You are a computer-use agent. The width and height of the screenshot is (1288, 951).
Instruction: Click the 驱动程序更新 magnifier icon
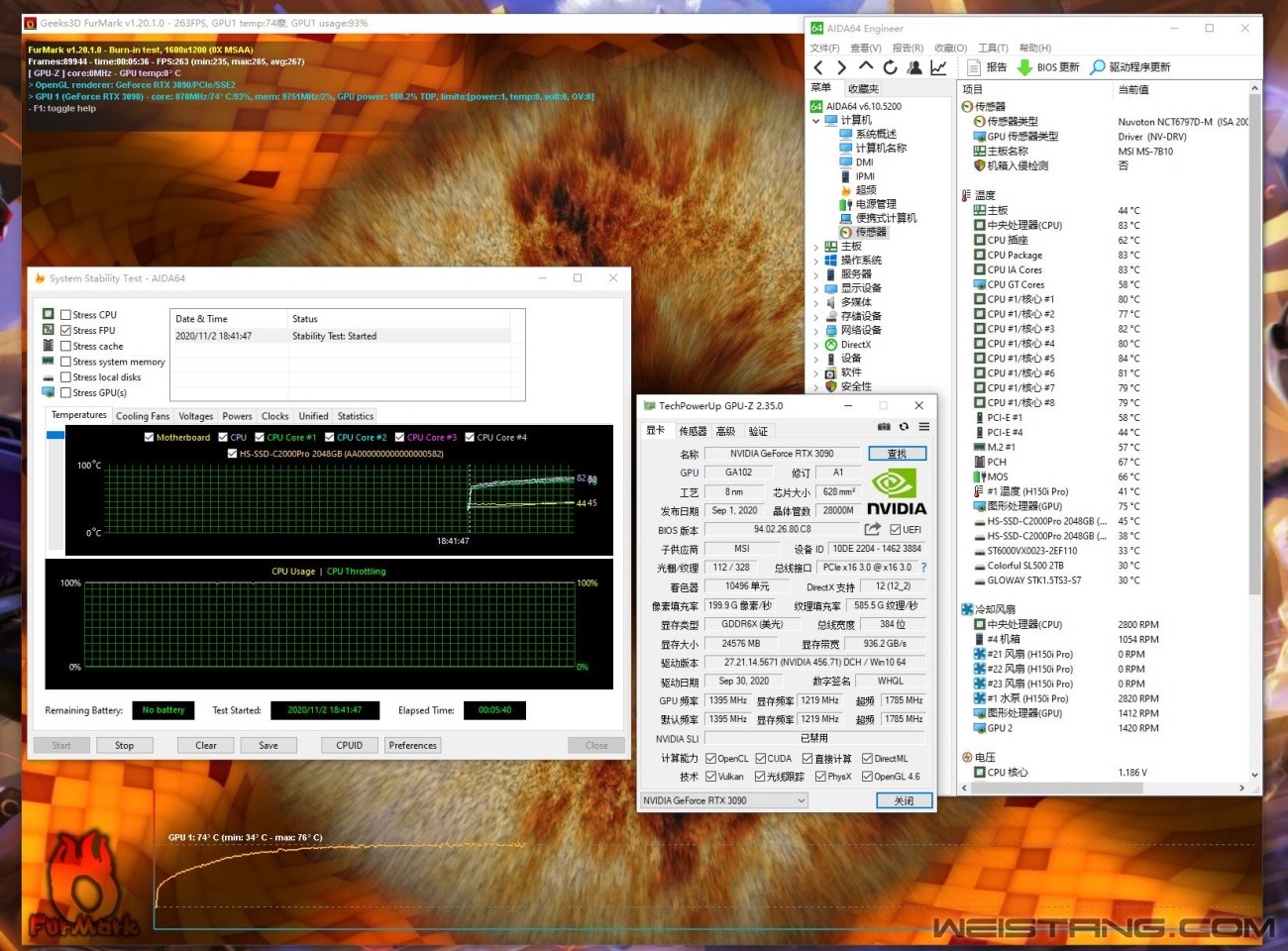[x=1098, y=67]
